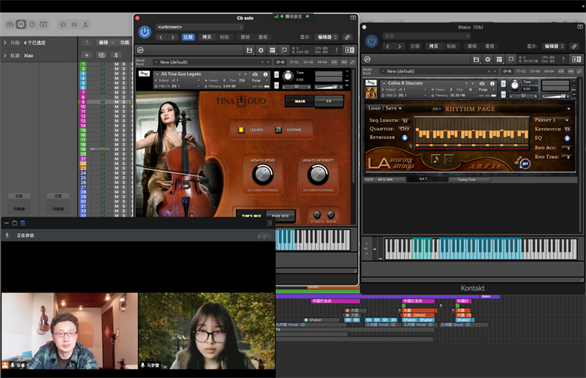Click panic exclamation icon in Cb solo Kontakt
The image size is (586, 378).
[x=336, y=50]
